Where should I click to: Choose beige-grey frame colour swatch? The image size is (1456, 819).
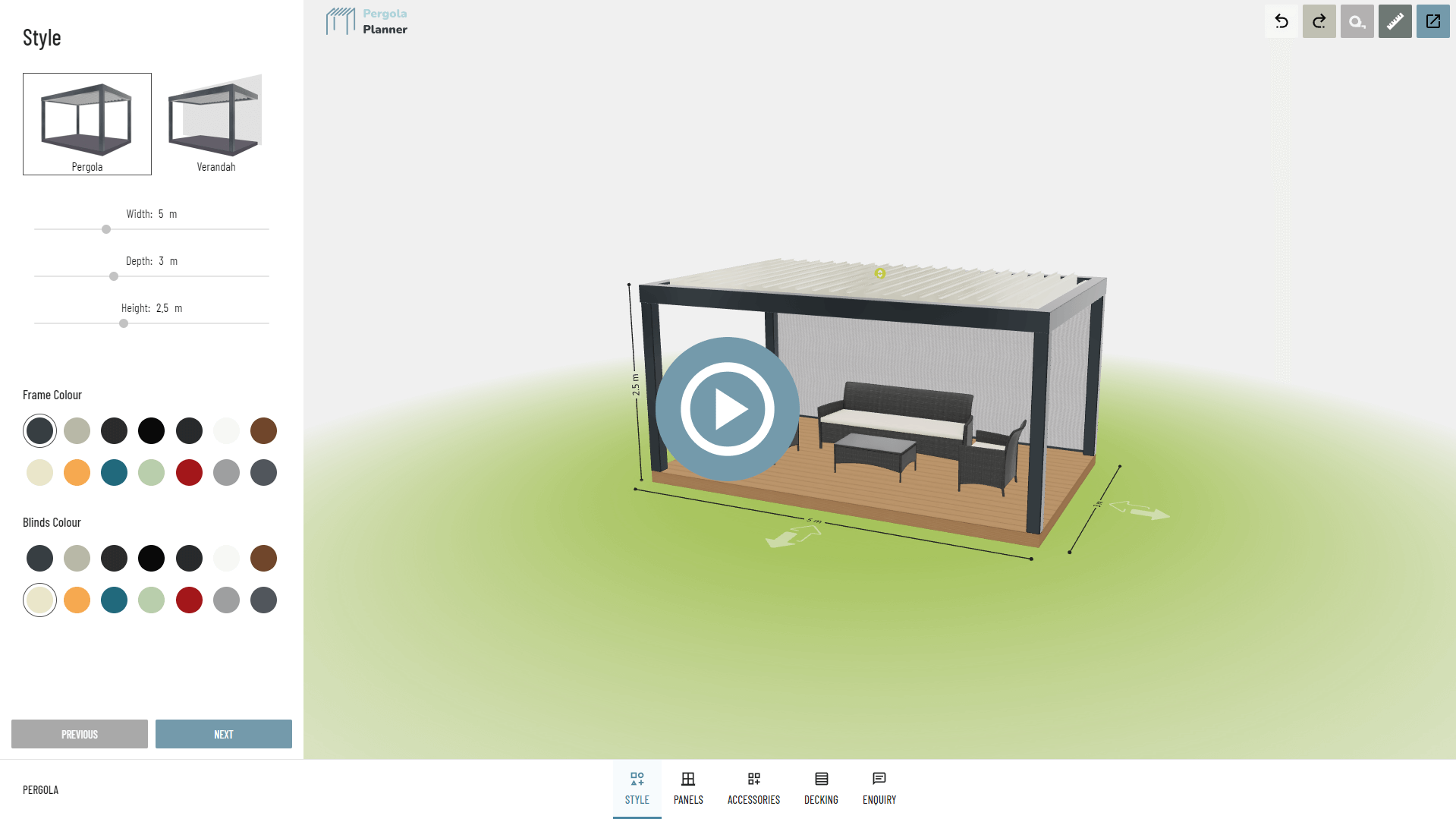(x=77, y=431)
